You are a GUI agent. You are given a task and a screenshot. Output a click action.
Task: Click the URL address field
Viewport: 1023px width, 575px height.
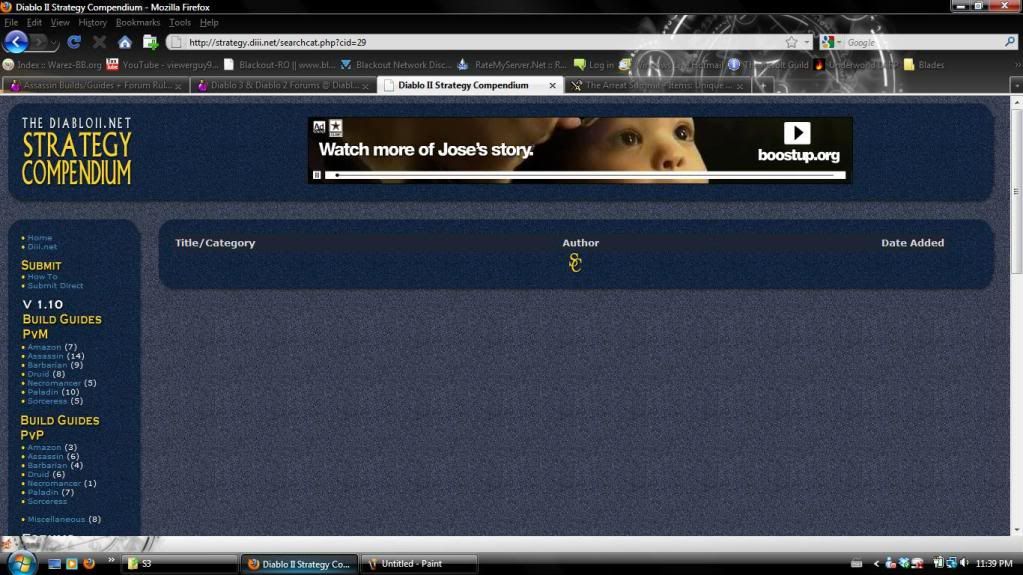pos(484,42)
